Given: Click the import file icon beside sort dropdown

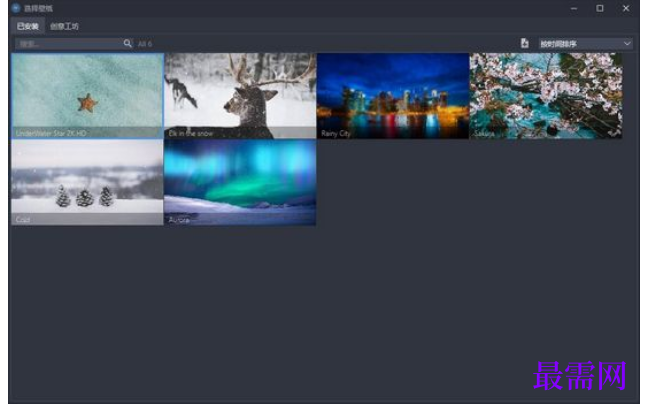Looking at the screenshot, I should click(524, 43).
